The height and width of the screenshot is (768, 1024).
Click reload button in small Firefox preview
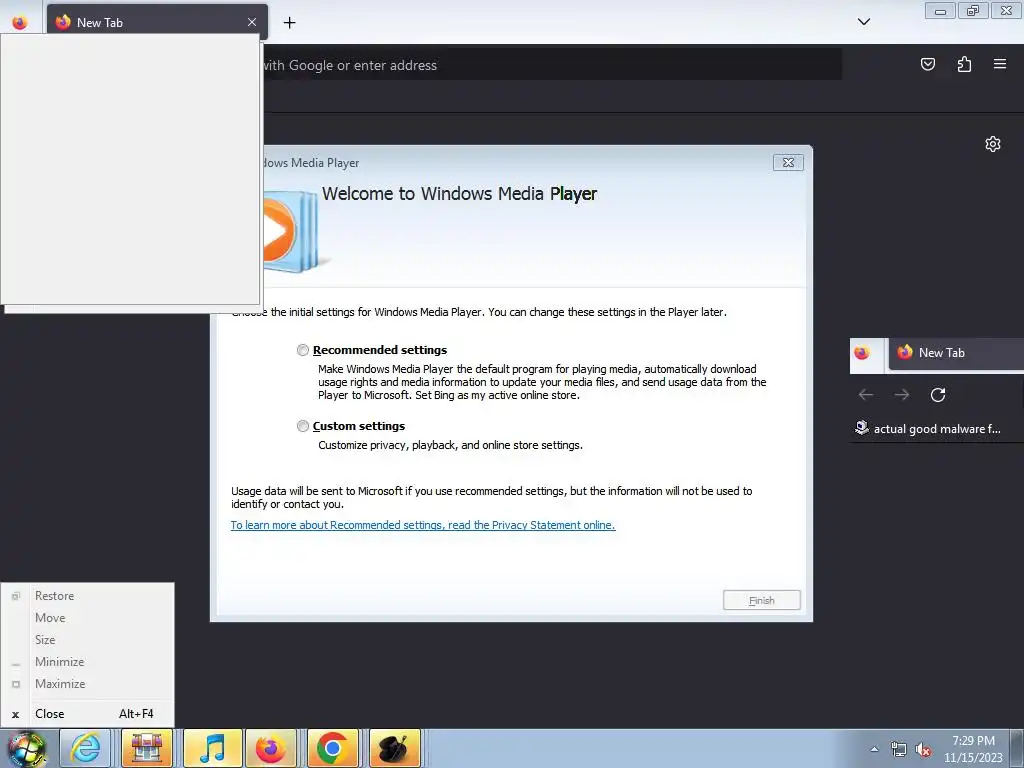coord(938,394)
